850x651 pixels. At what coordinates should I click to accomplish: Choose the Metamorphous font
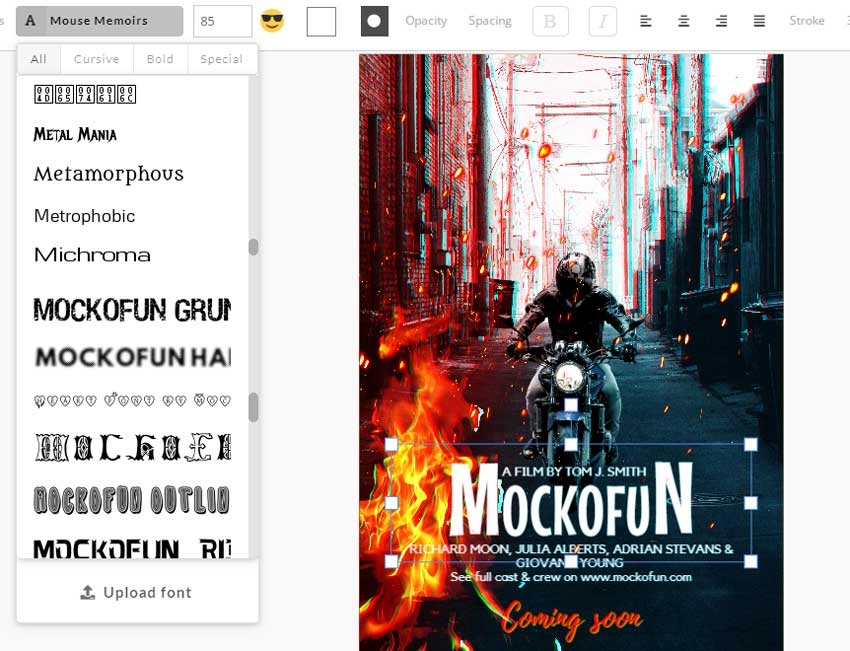(109, 174)
